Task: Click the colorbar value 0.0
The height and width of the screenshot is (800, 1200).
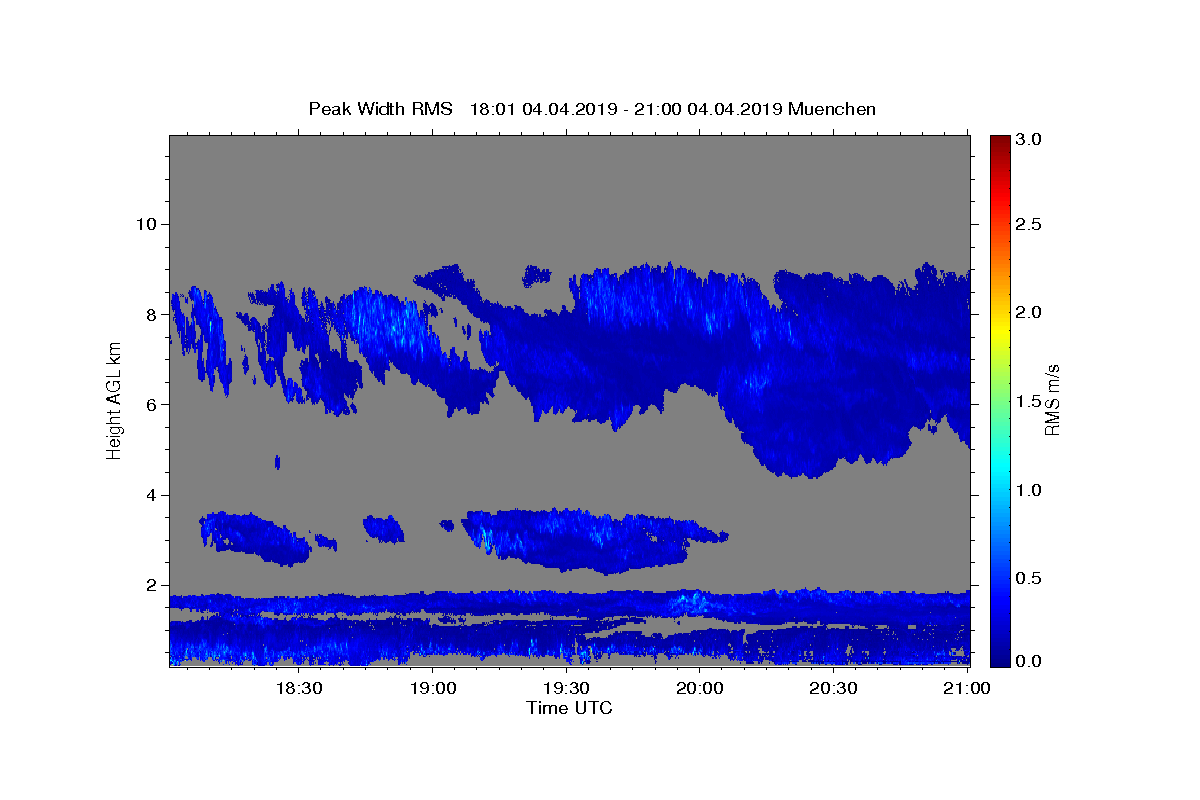Action: point(1030,661)
